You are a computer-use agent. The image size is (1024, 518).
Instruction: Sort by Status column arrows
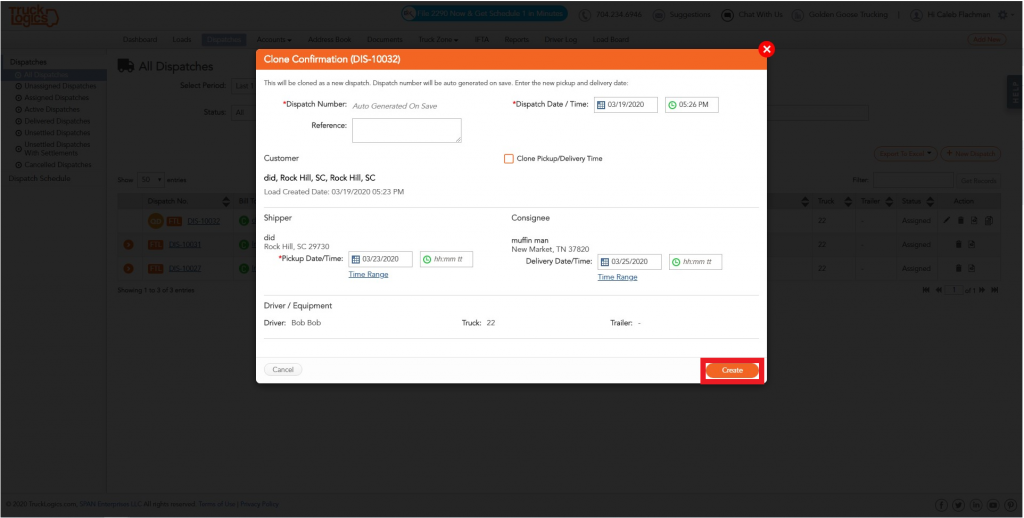click(x=930, y=202)
